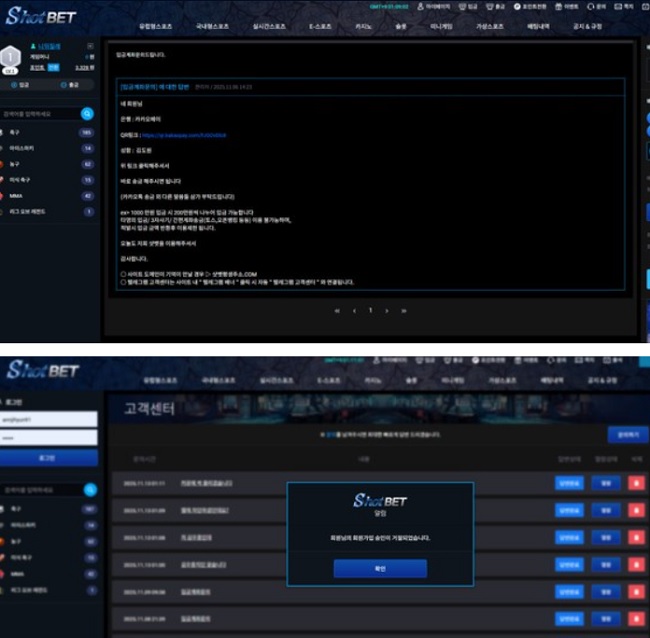Click the 문의하기 button in customer center

pos(626,435)
